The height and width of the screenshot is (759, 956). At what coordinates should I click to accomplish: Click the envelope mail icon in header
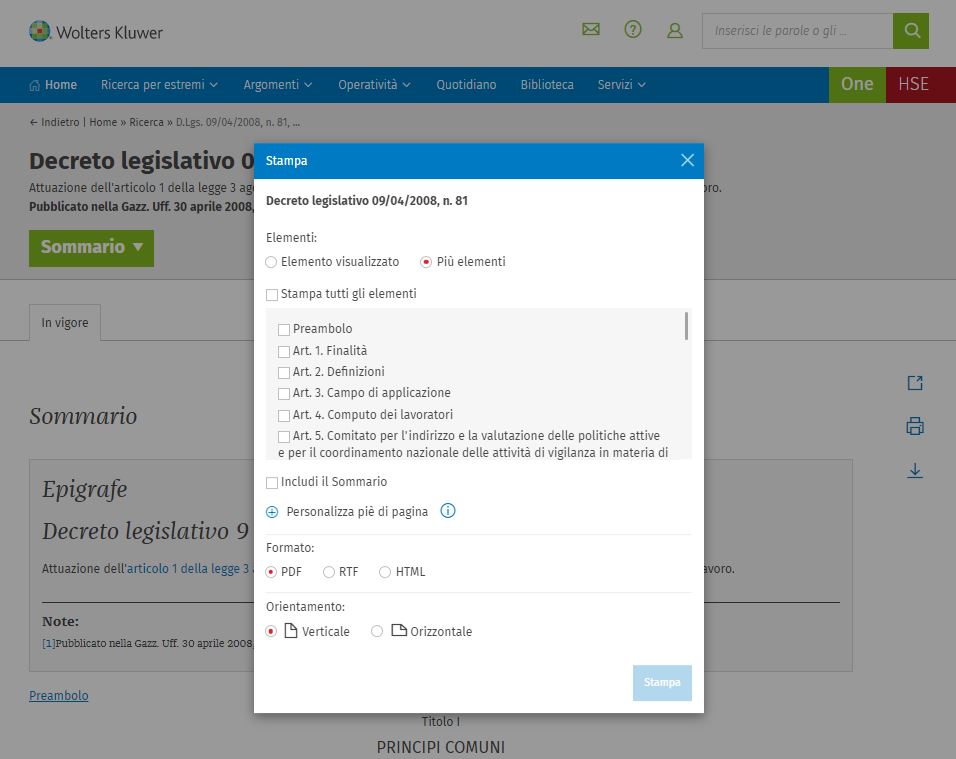coord(591,30)
